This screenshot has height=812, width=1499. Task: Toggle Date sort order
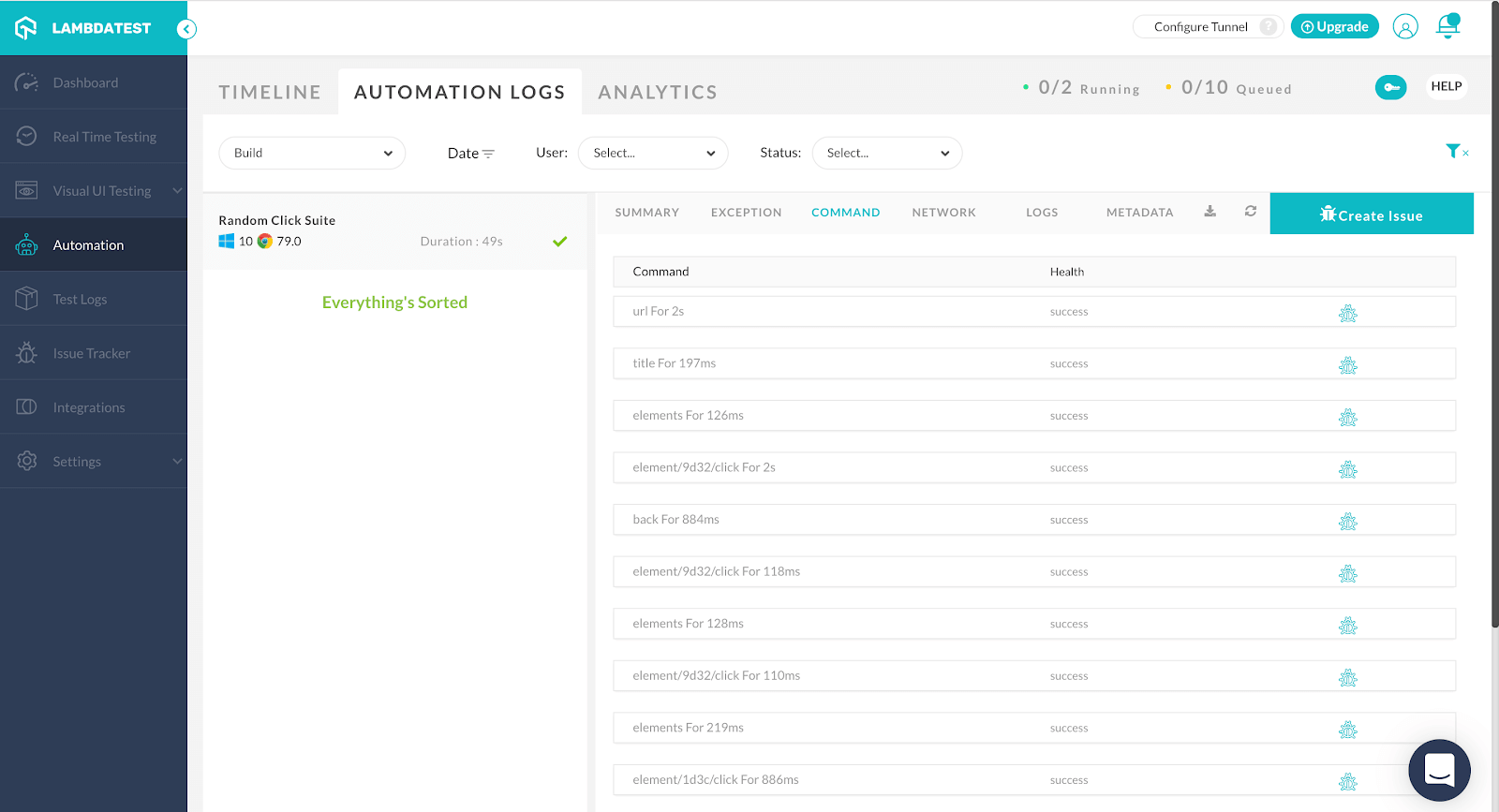point(470,154)
